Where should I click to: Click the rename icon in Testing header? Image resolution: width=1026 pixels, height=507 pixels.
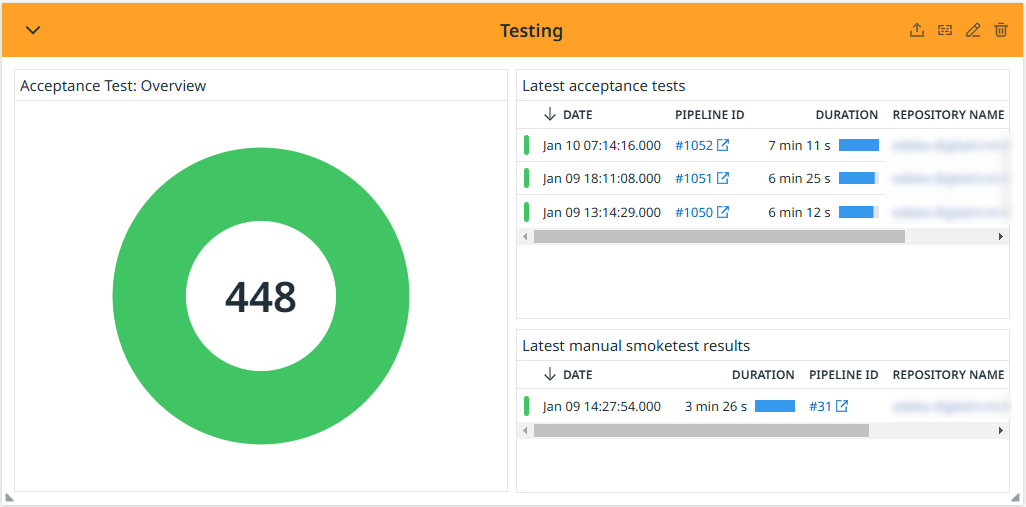pos(945,31)
